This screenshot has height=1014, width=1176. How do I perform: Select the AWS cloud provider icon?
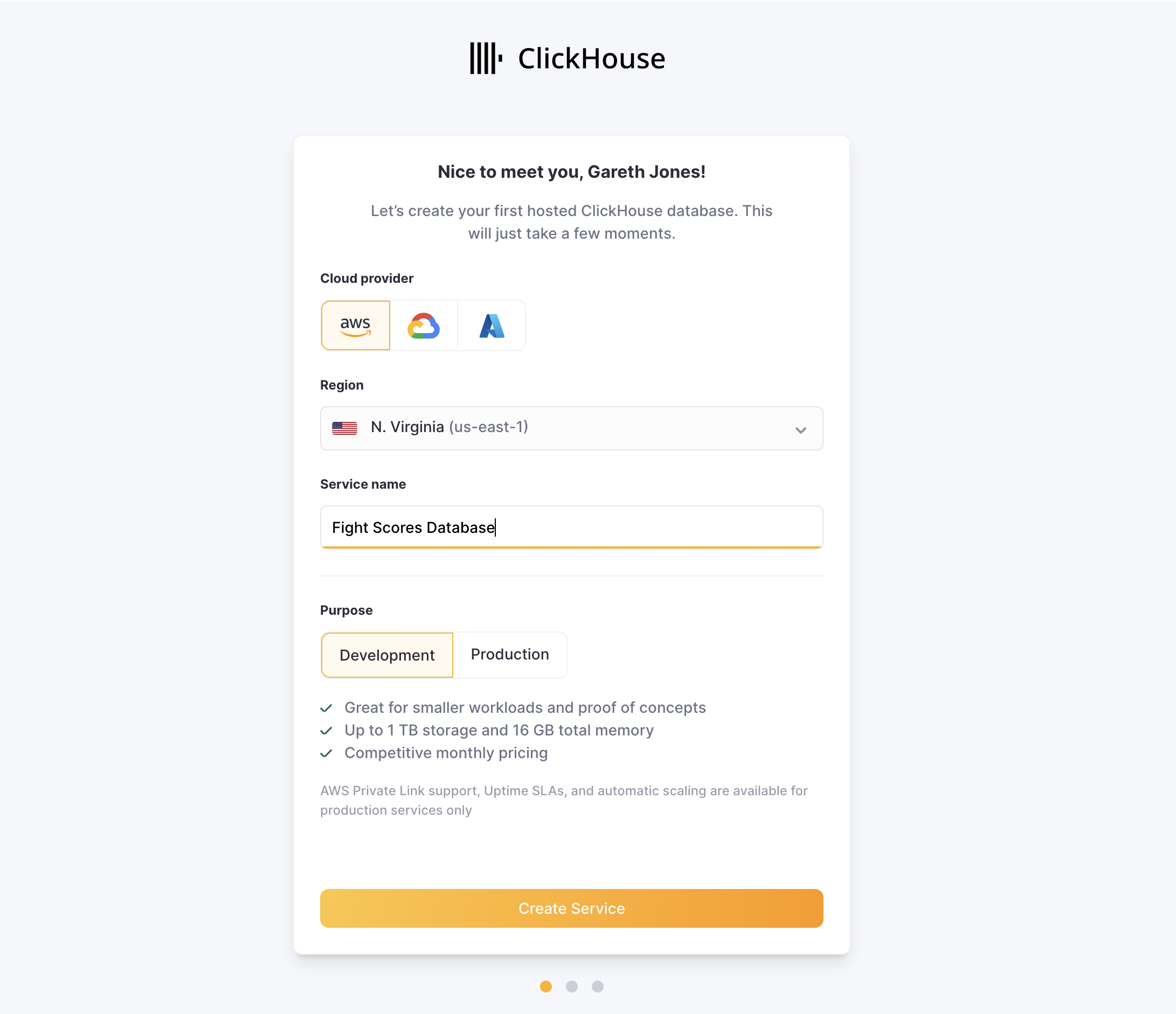[x=355, y=325]
